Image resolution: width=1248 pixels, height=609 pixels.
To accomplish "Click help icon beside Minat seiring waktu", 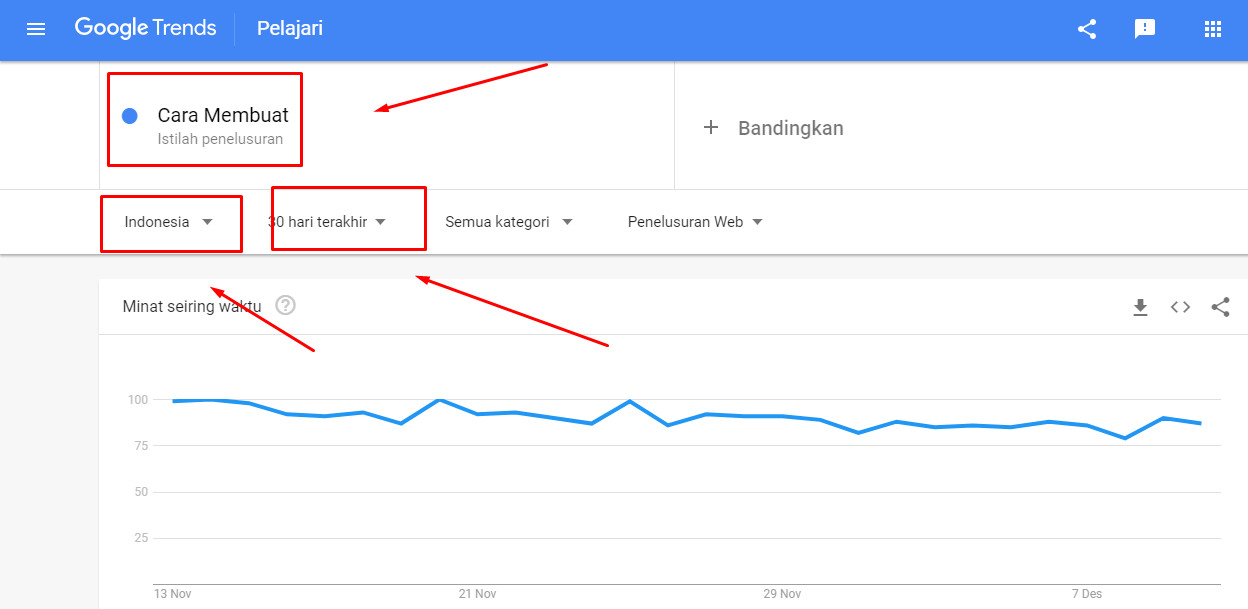I will (x=285, y=306).
